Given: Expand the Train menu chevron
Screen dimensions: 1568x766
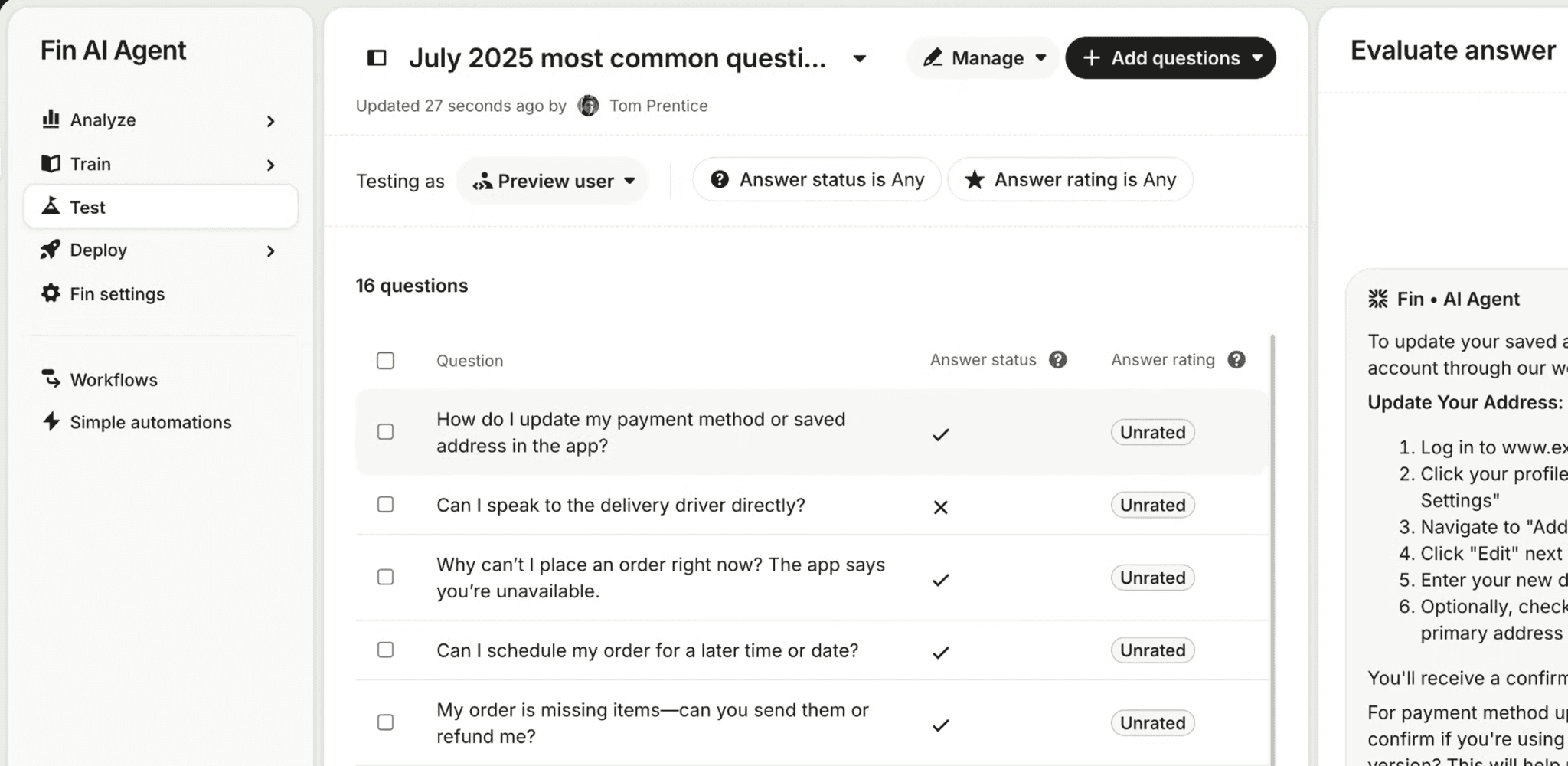Looking at the screenshot, I should tap(270, 165).
